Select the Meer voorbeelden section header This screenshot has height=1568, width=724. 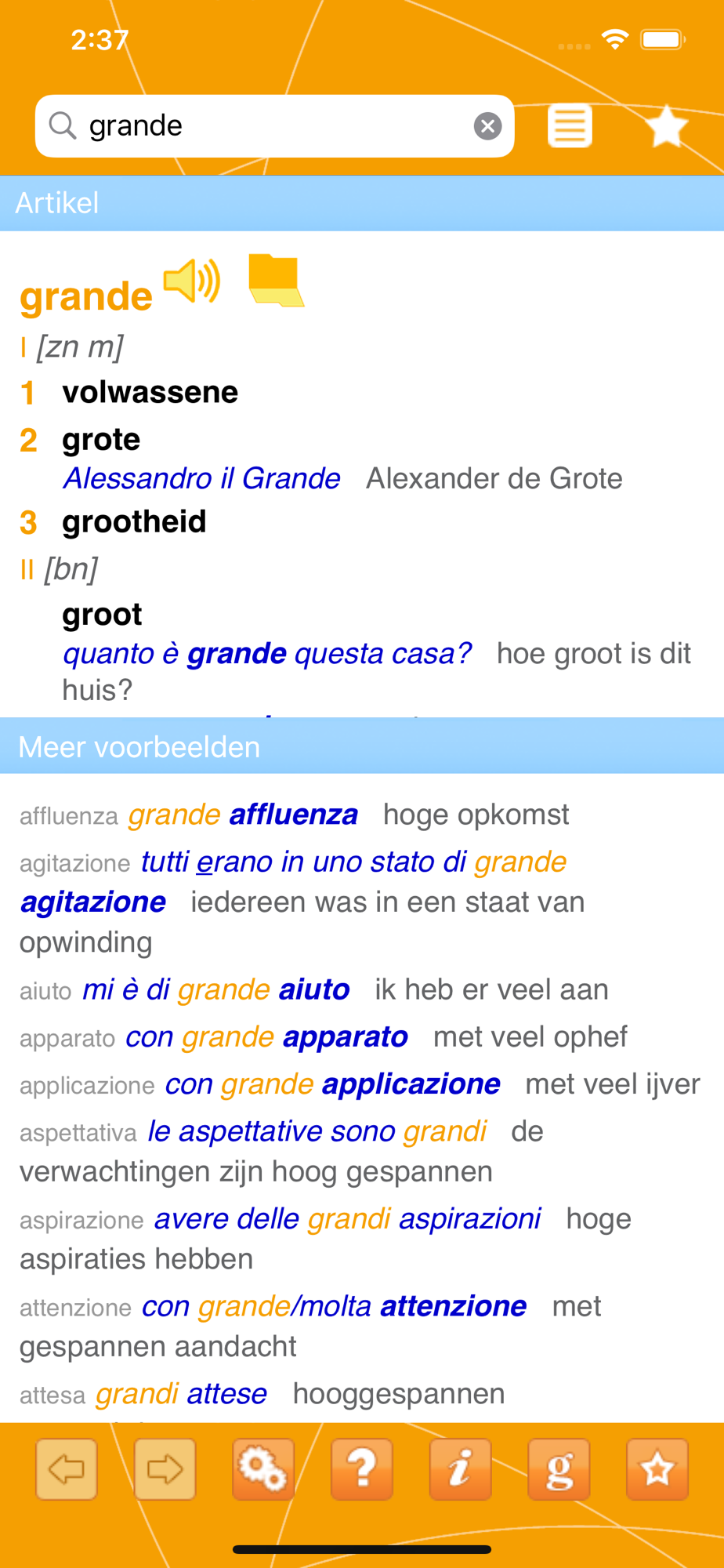(x=362, y=746)
